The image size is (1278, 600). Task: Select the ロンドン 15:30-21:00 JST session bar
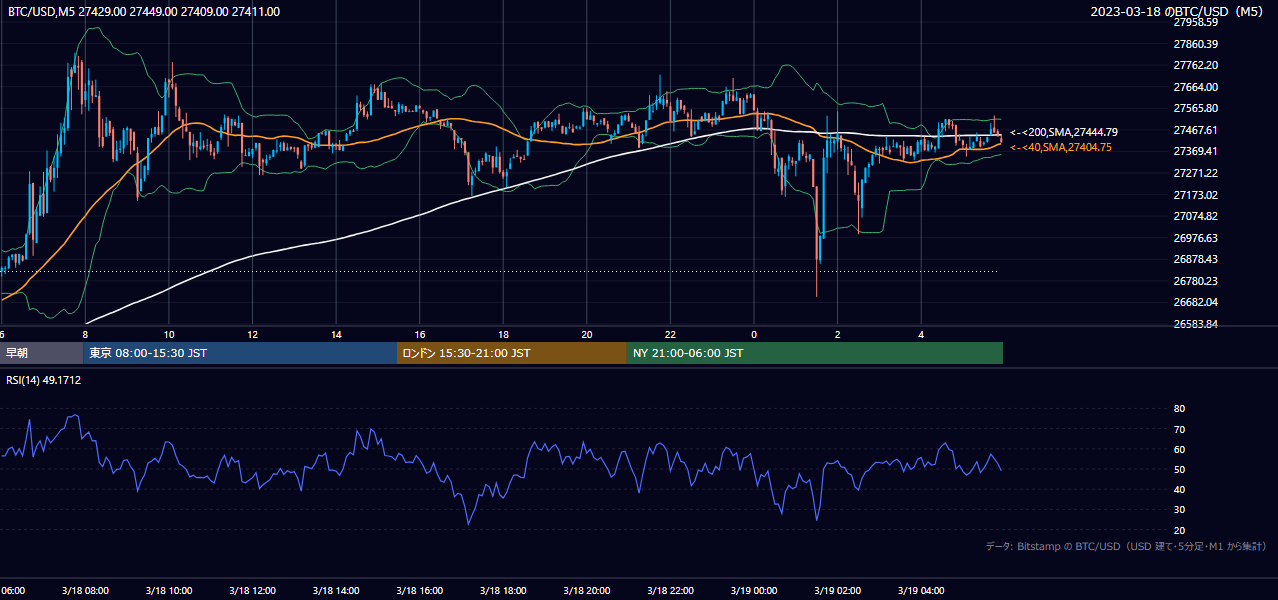pos(512,353)
